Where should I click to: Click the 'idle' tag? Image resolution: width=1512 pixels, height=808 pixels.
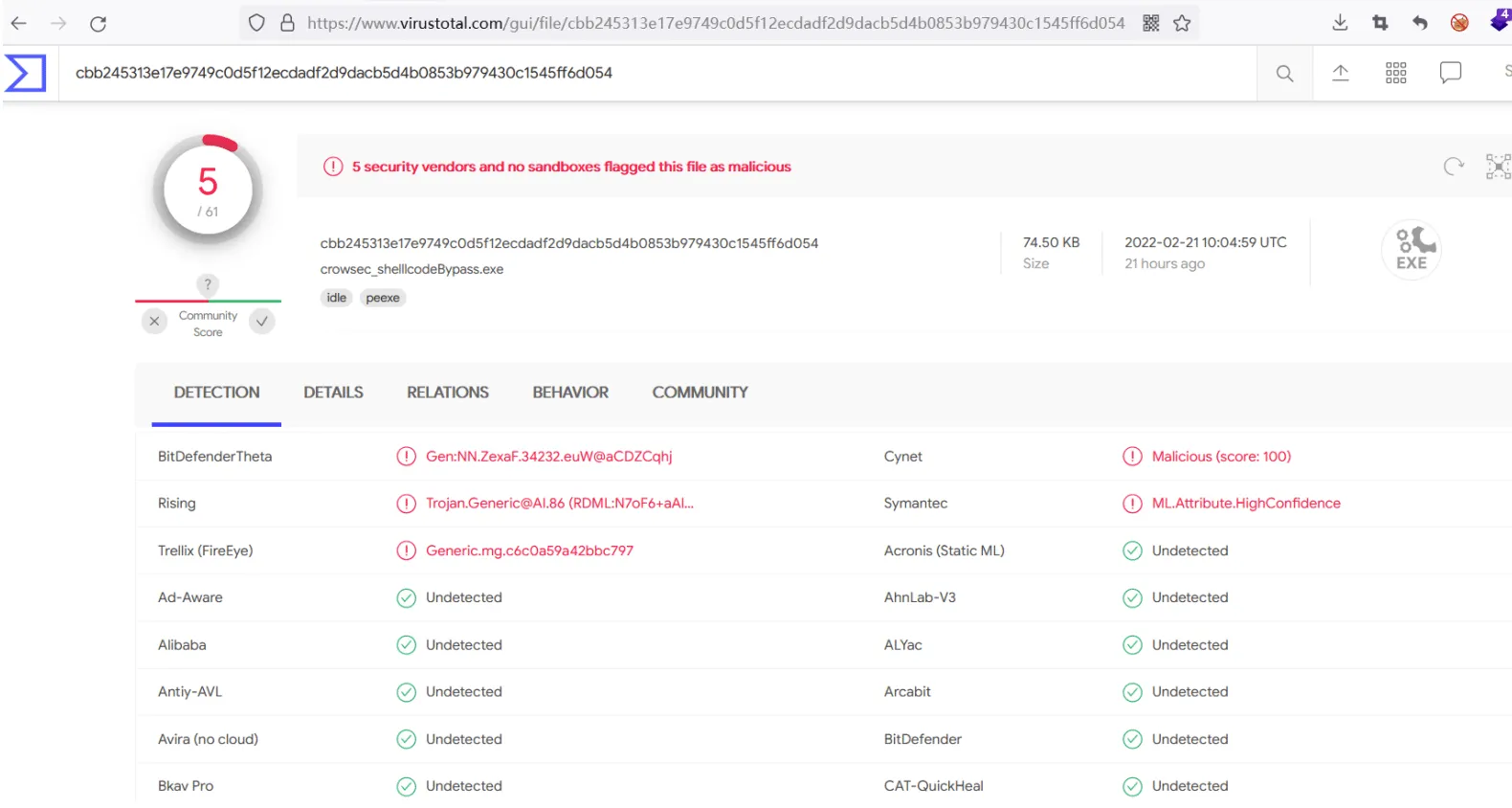pyautogui.click(x=337, y=298)
